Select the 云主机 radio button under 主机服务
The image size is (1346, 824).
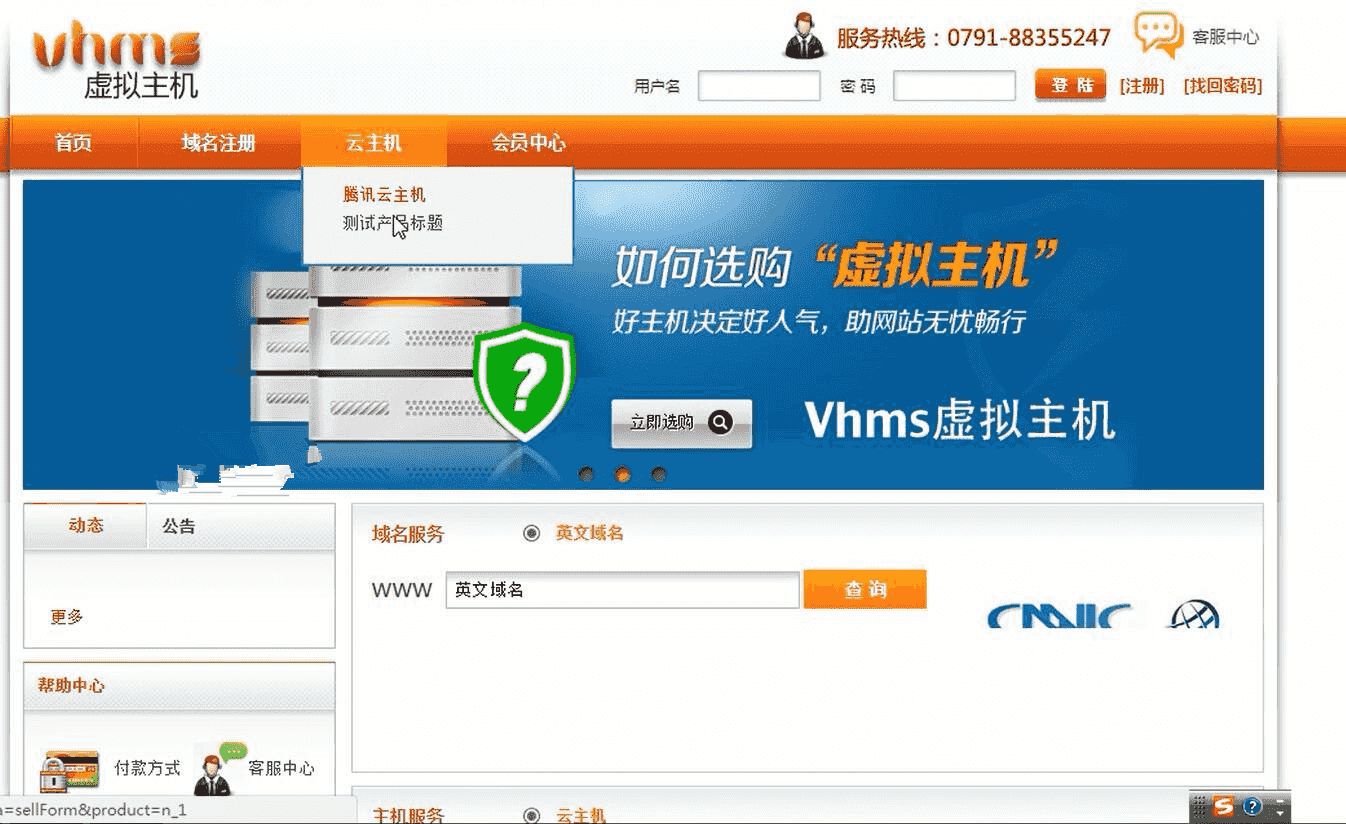coord(531,815)
